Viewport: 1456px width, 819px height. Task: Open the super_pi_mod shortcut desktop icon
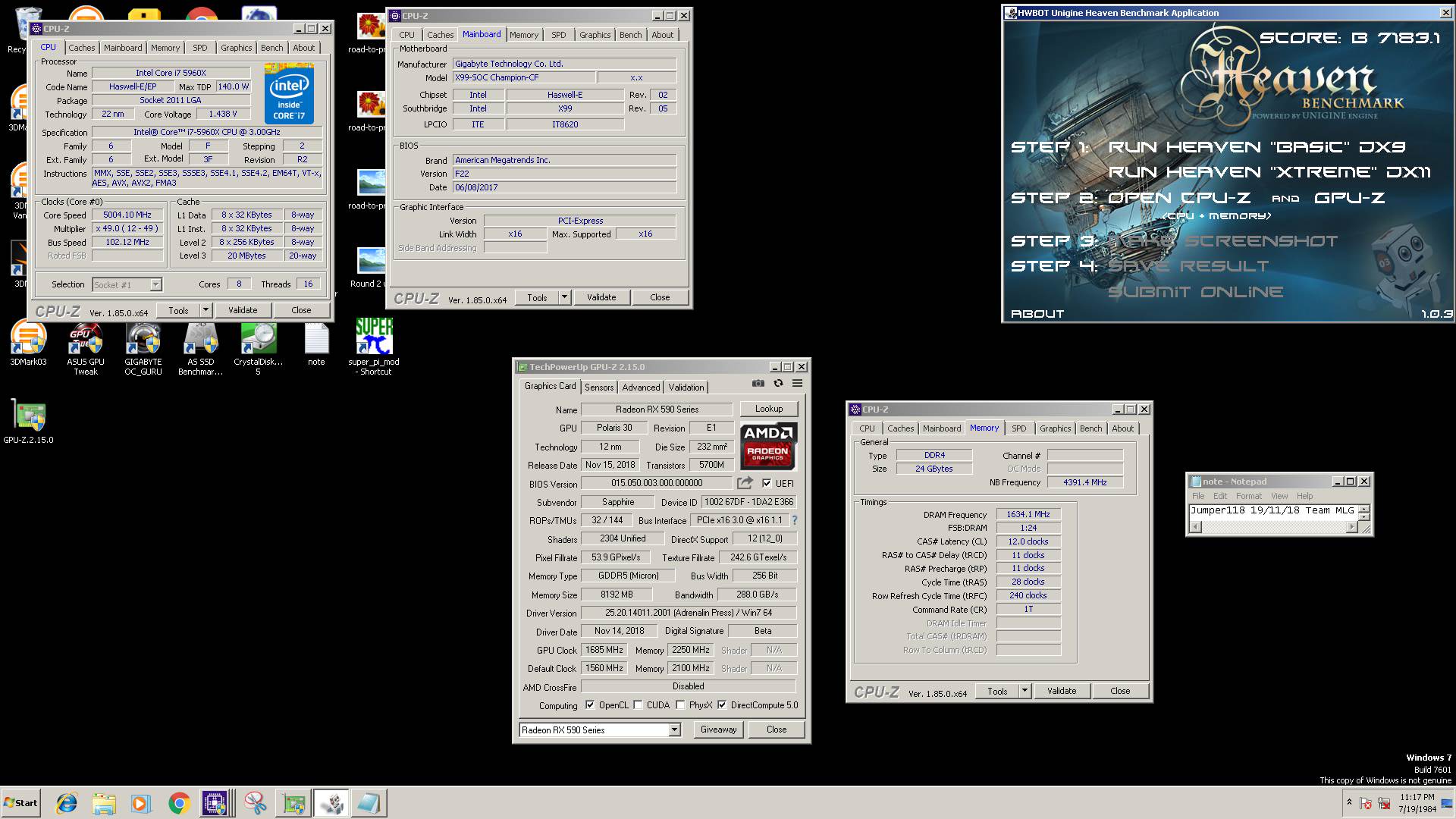[x=374, y=347]
